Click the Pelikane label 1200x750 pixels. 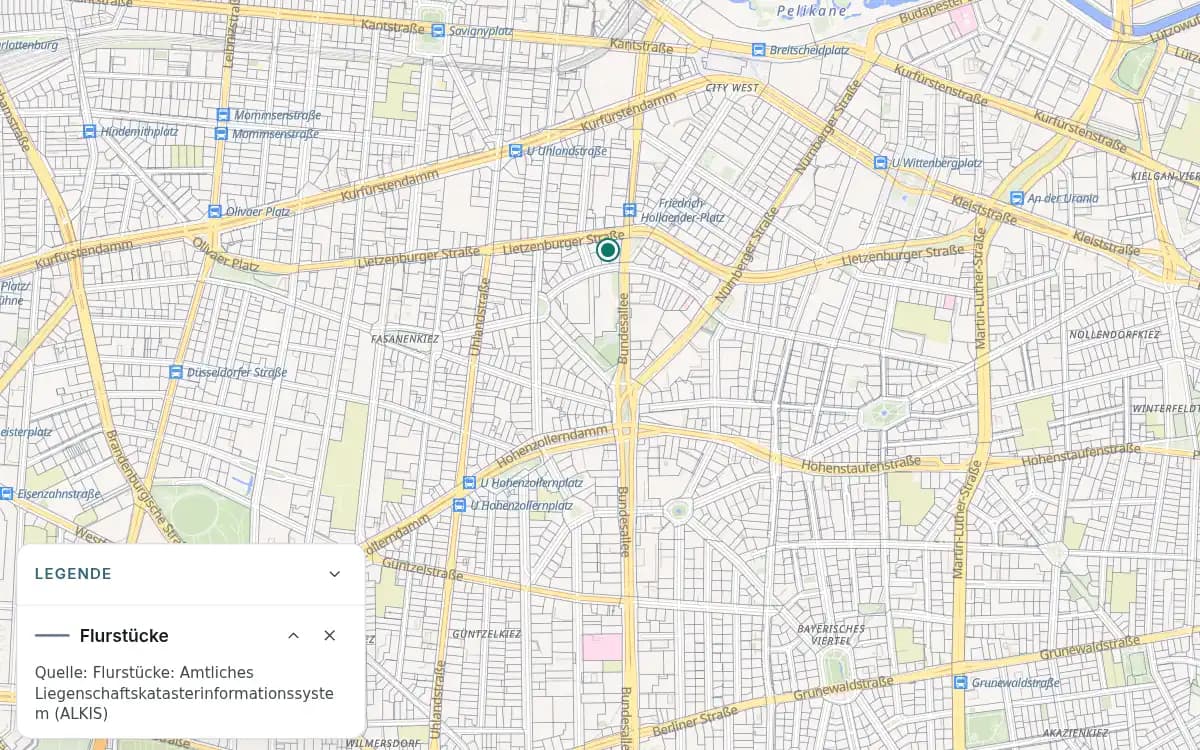tap(813, 10)
